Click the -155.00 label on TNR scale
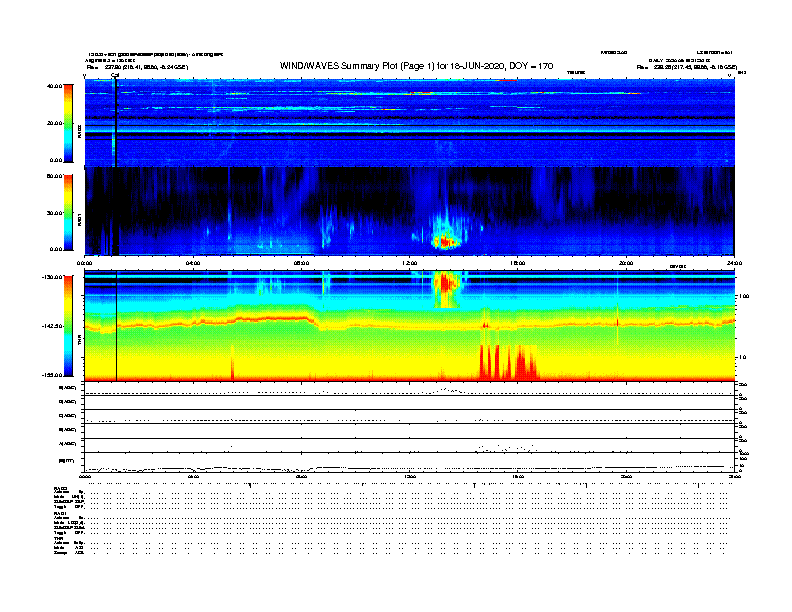This screenshot has height=612, width=792. (52, 375)
